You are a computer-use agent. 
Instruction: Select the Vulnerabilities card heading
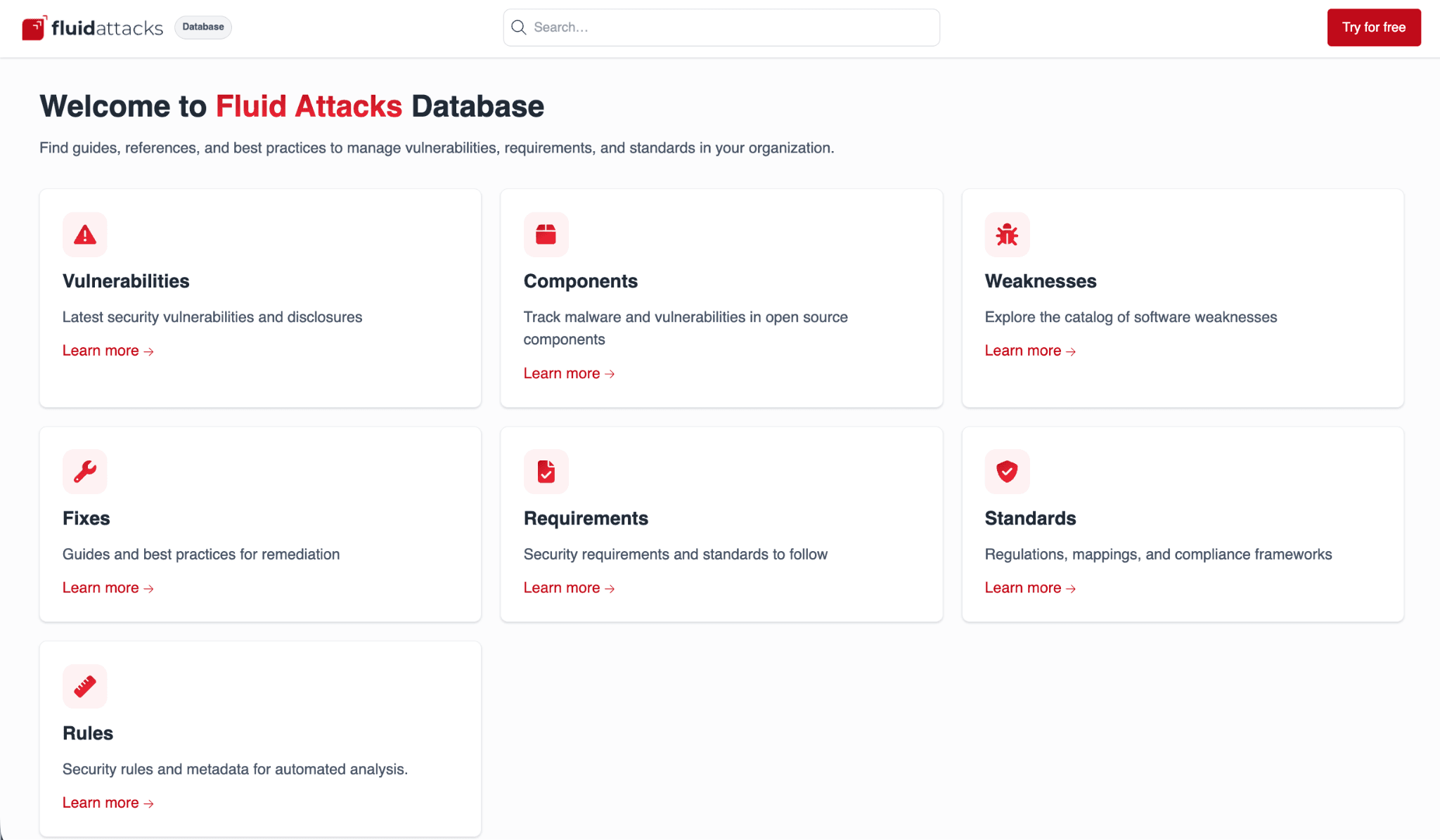(x=126, y=281)
